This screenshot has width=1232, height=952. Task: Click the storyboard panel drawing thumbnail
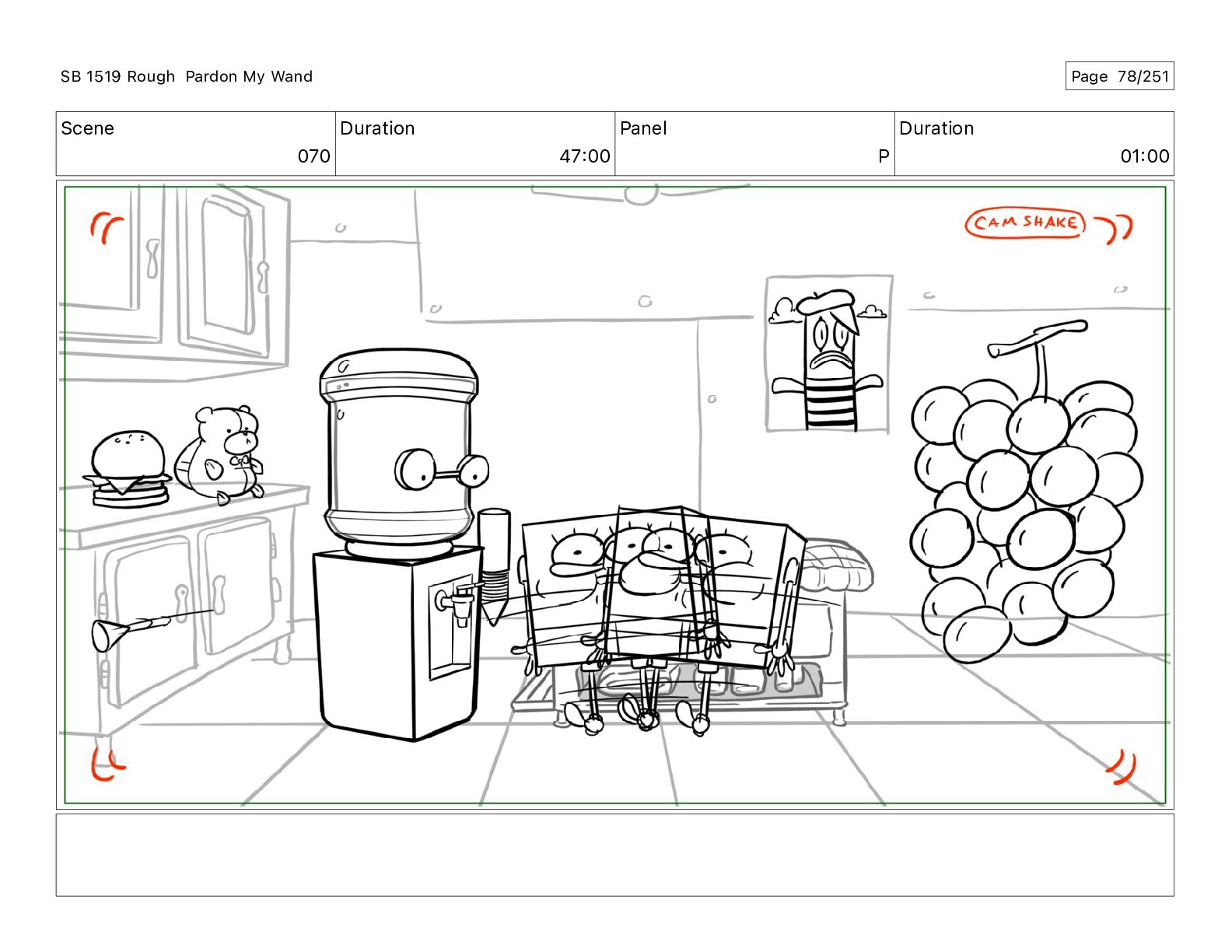point(614,495)
